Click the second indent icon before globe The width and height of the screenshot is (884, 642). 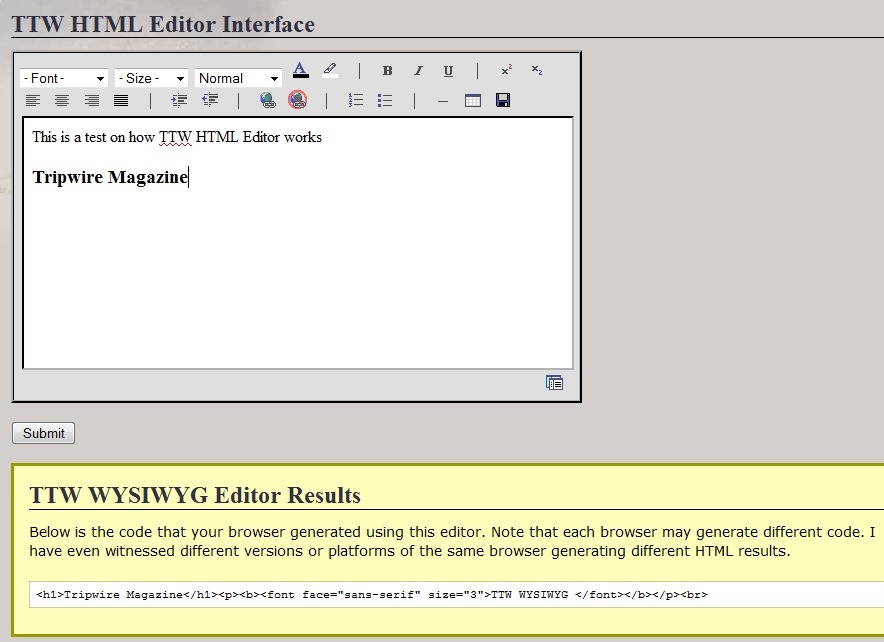click(210, 101)
